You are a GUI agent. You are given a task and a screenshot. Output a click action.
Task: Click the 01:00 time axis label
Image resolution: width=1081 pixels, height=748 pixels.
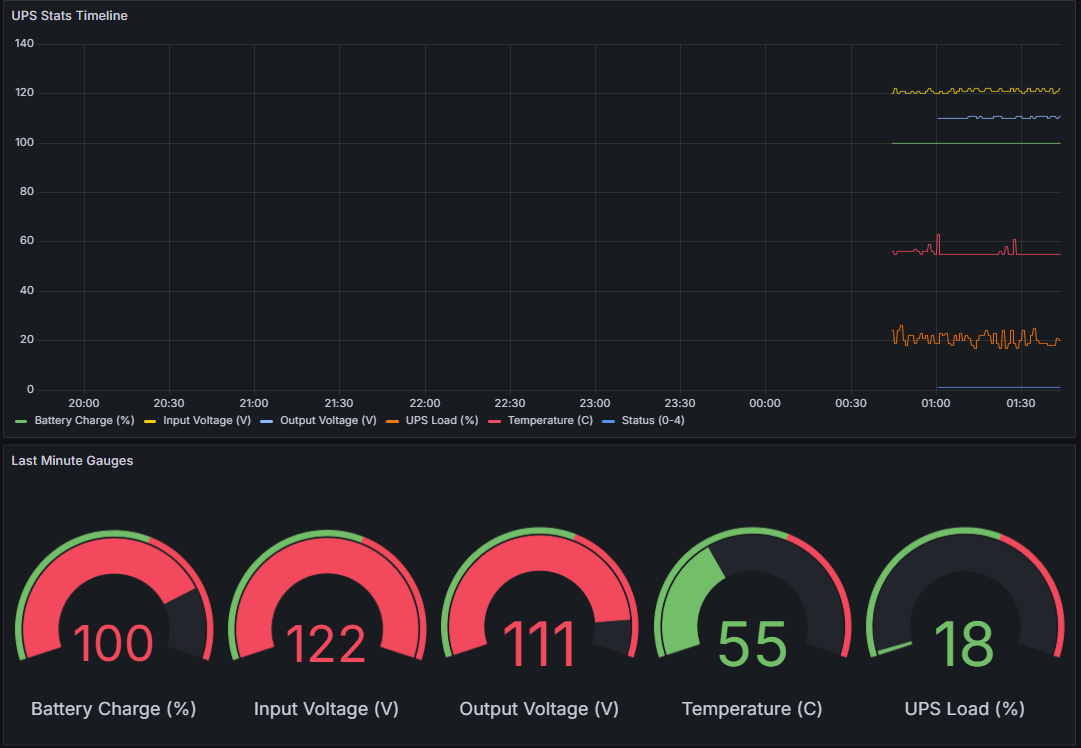point(935,403)
